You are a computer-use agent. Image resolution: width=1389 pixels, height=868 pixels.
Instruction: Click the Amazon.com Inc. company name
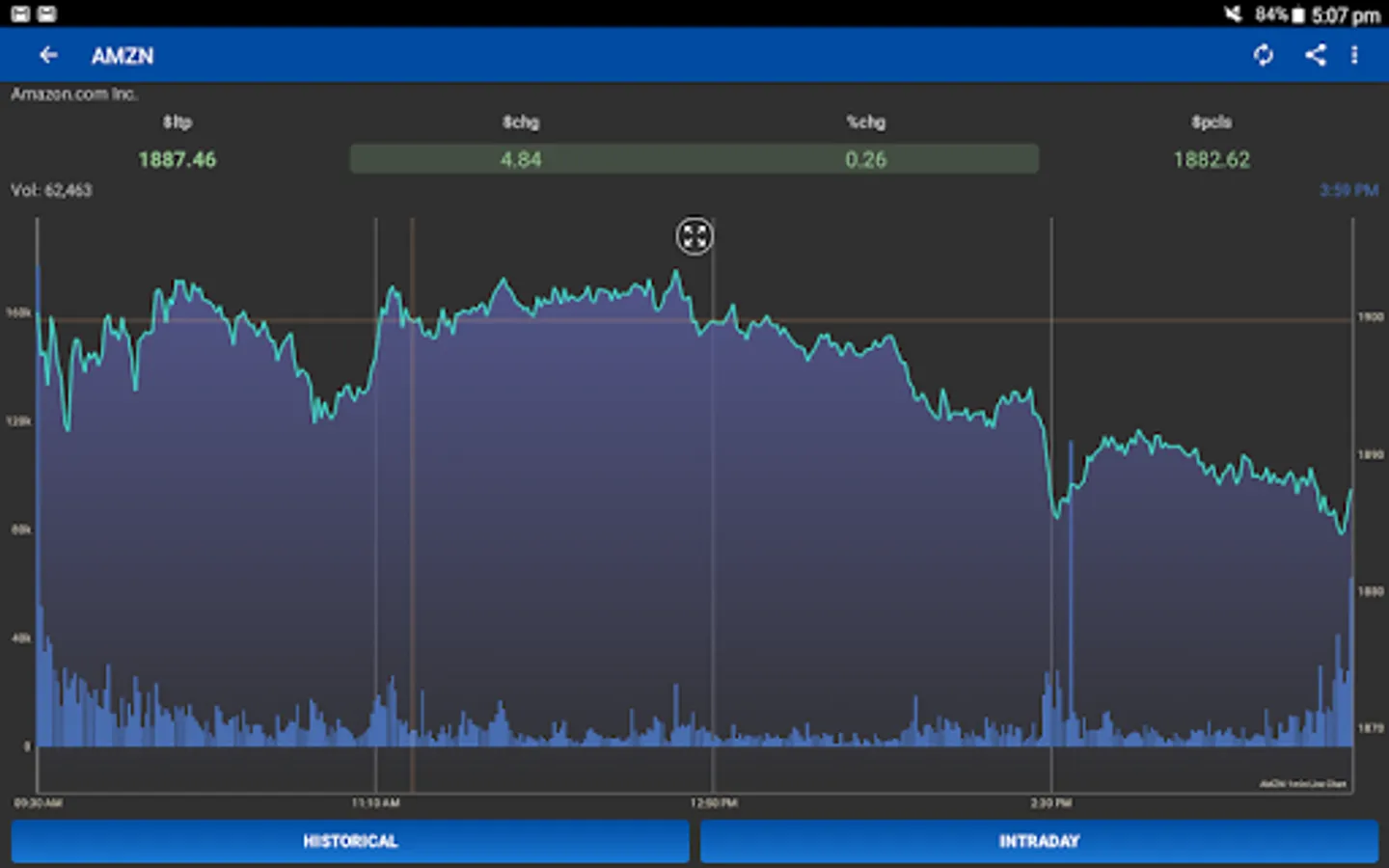pos(74,94)
